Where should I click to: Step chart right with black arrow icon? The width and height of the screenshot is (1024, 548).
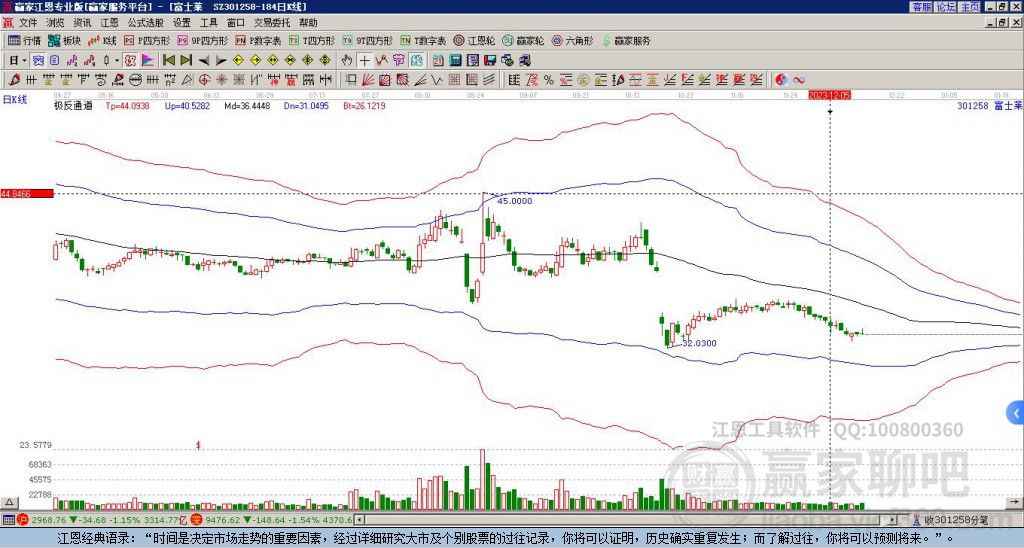[221, 61]
